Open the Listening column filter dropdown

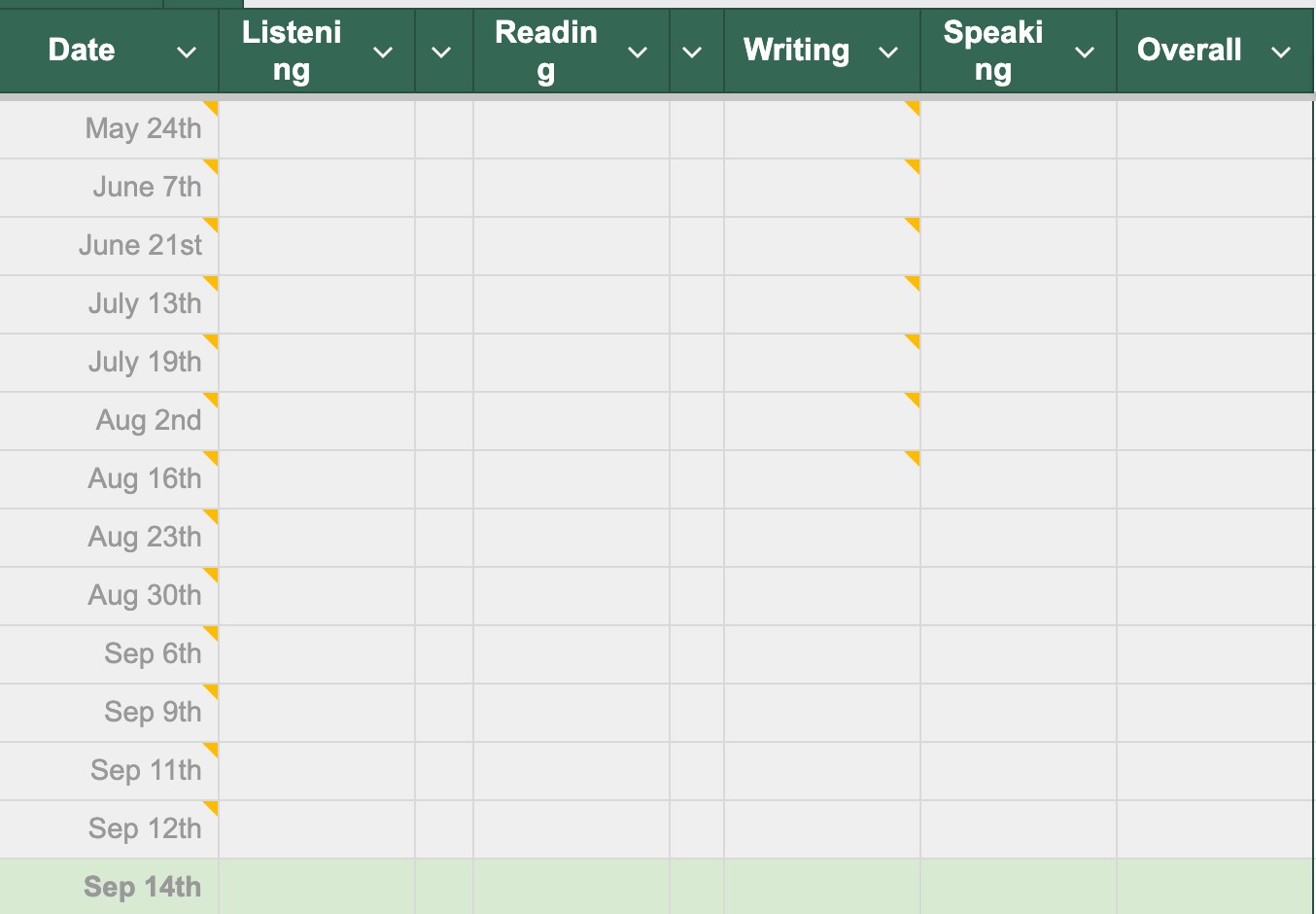[383, 53]
